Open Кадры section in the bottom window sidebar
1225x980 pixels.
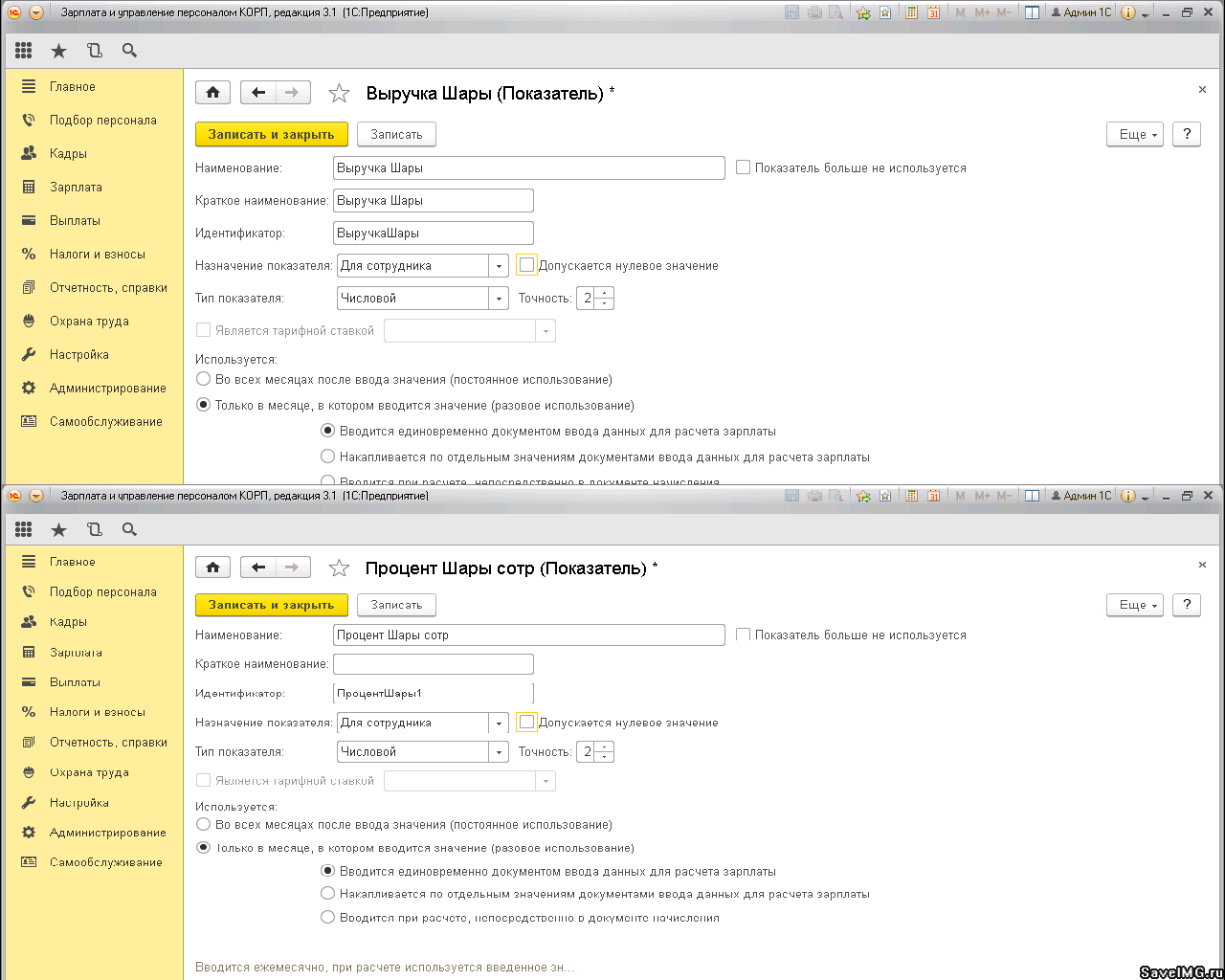(x=68, y=621)
